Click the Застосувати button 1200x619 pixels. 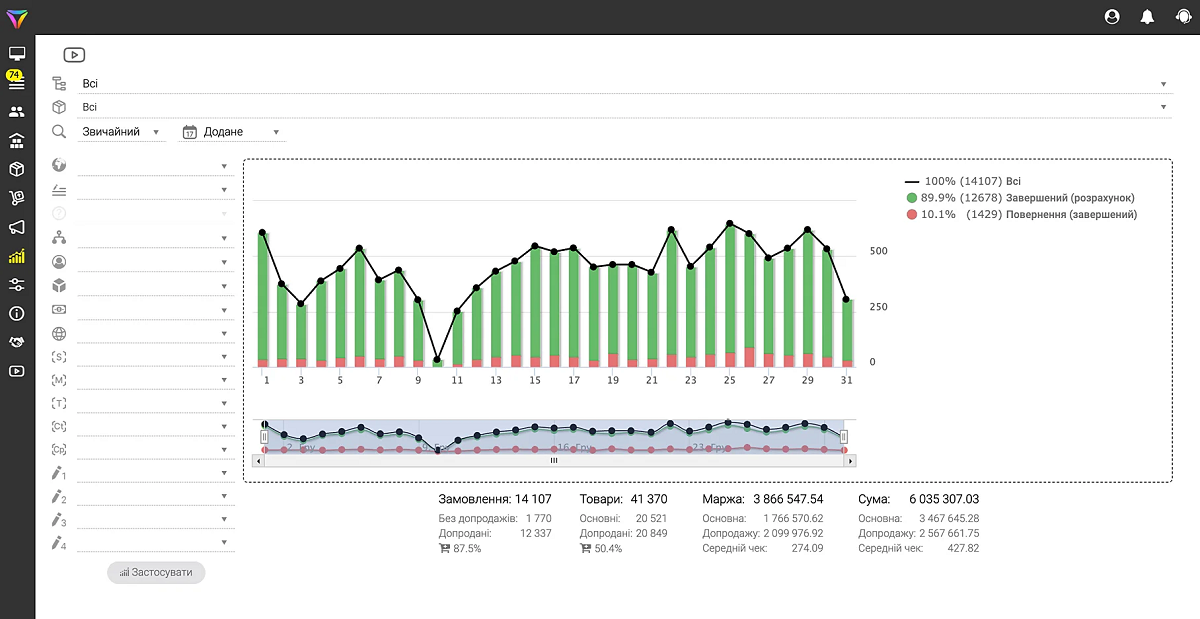click(156, 573)
